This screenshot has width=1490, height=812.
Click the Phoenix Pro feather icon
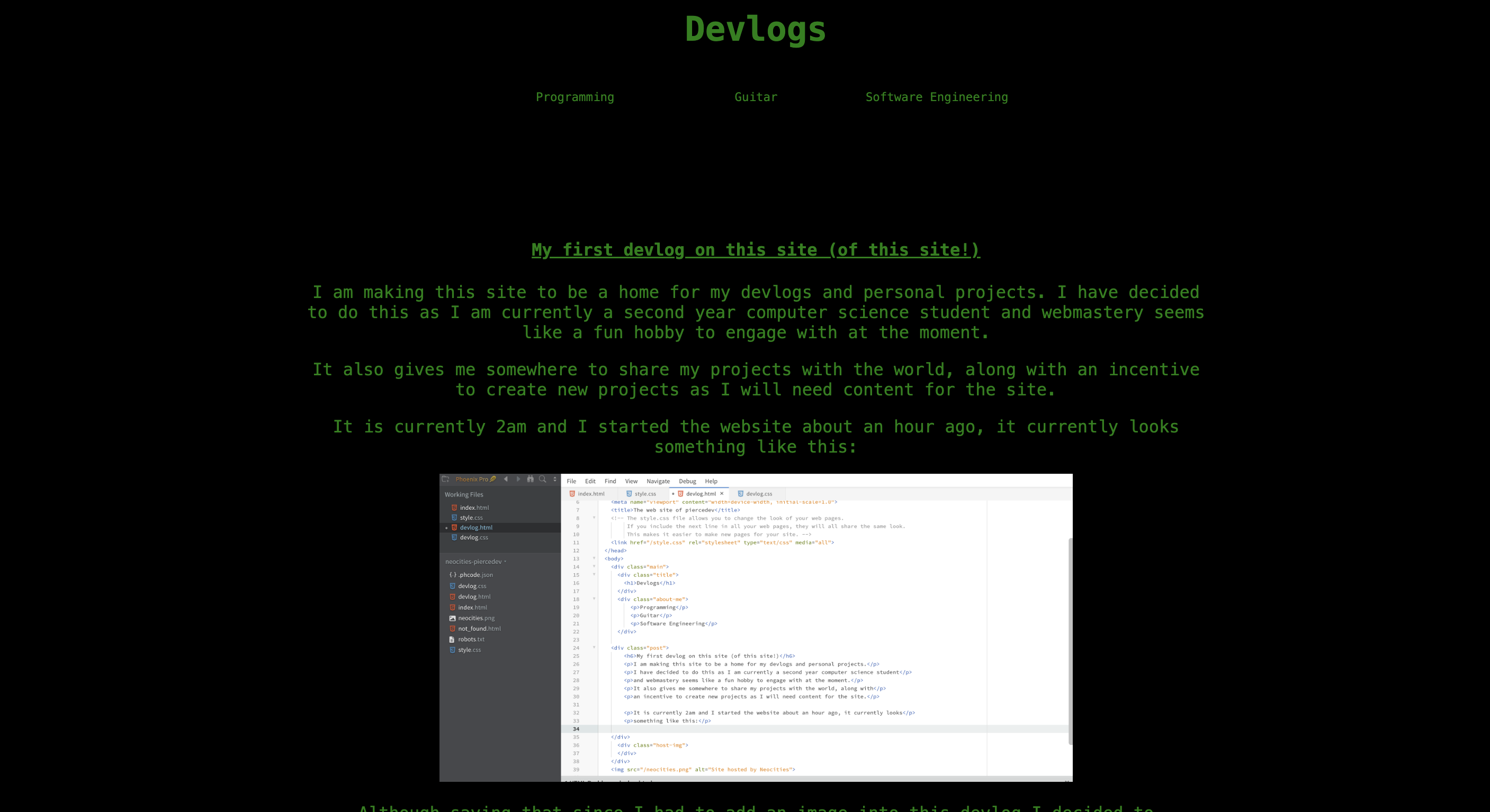[x=493, y=479]
